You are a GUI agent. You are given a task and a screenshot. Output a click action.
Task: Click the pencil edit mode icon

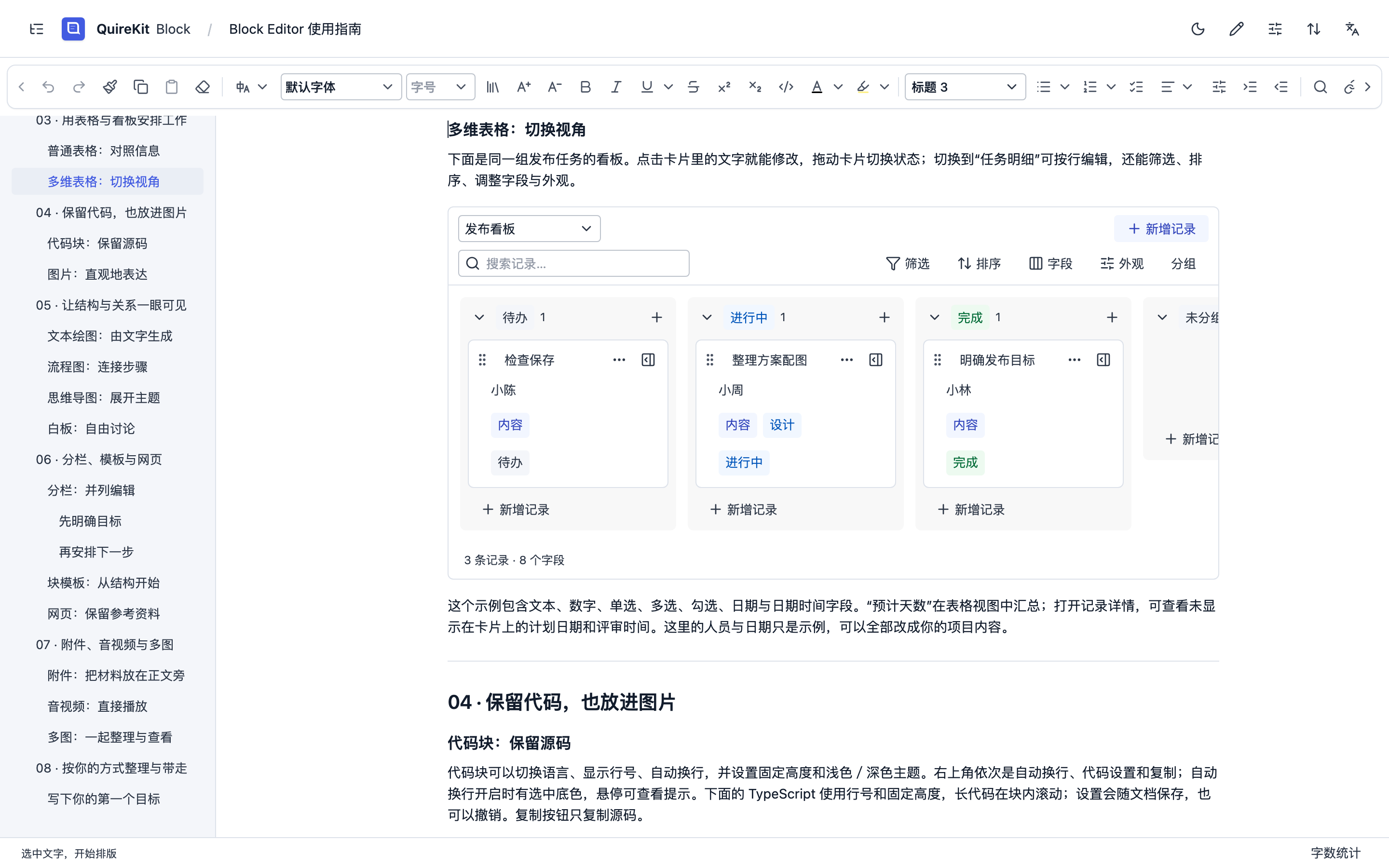1236,29
